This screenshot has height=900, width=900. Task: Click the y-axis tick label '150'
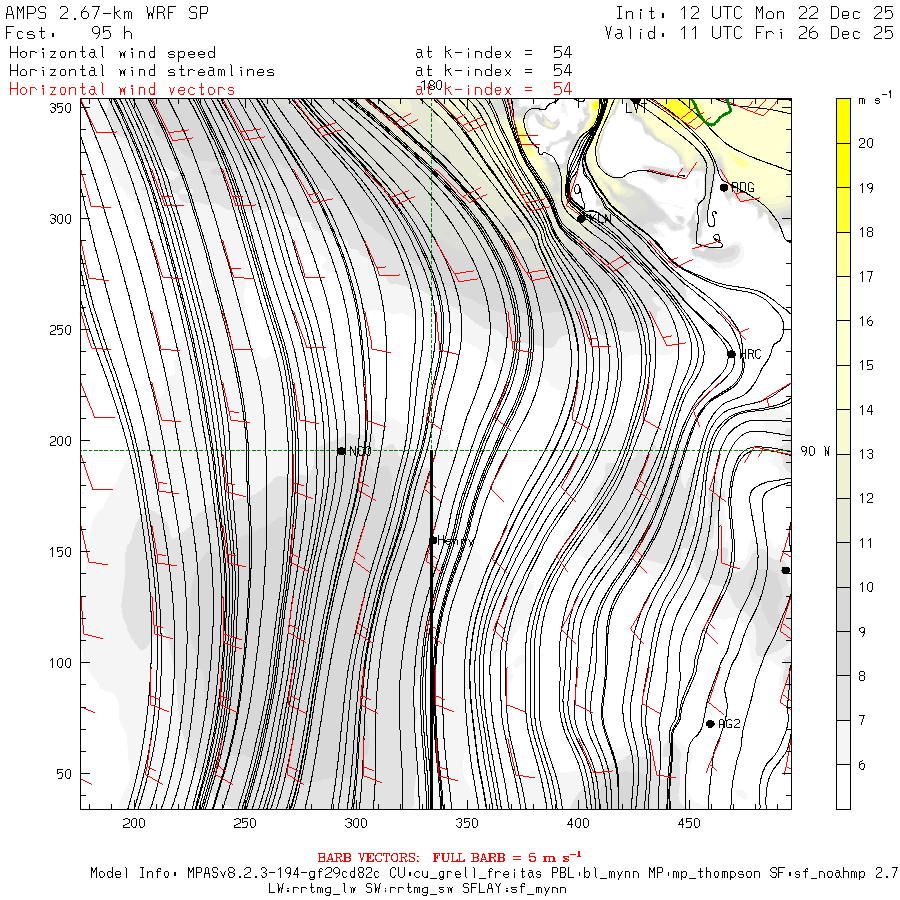(60, 552)
